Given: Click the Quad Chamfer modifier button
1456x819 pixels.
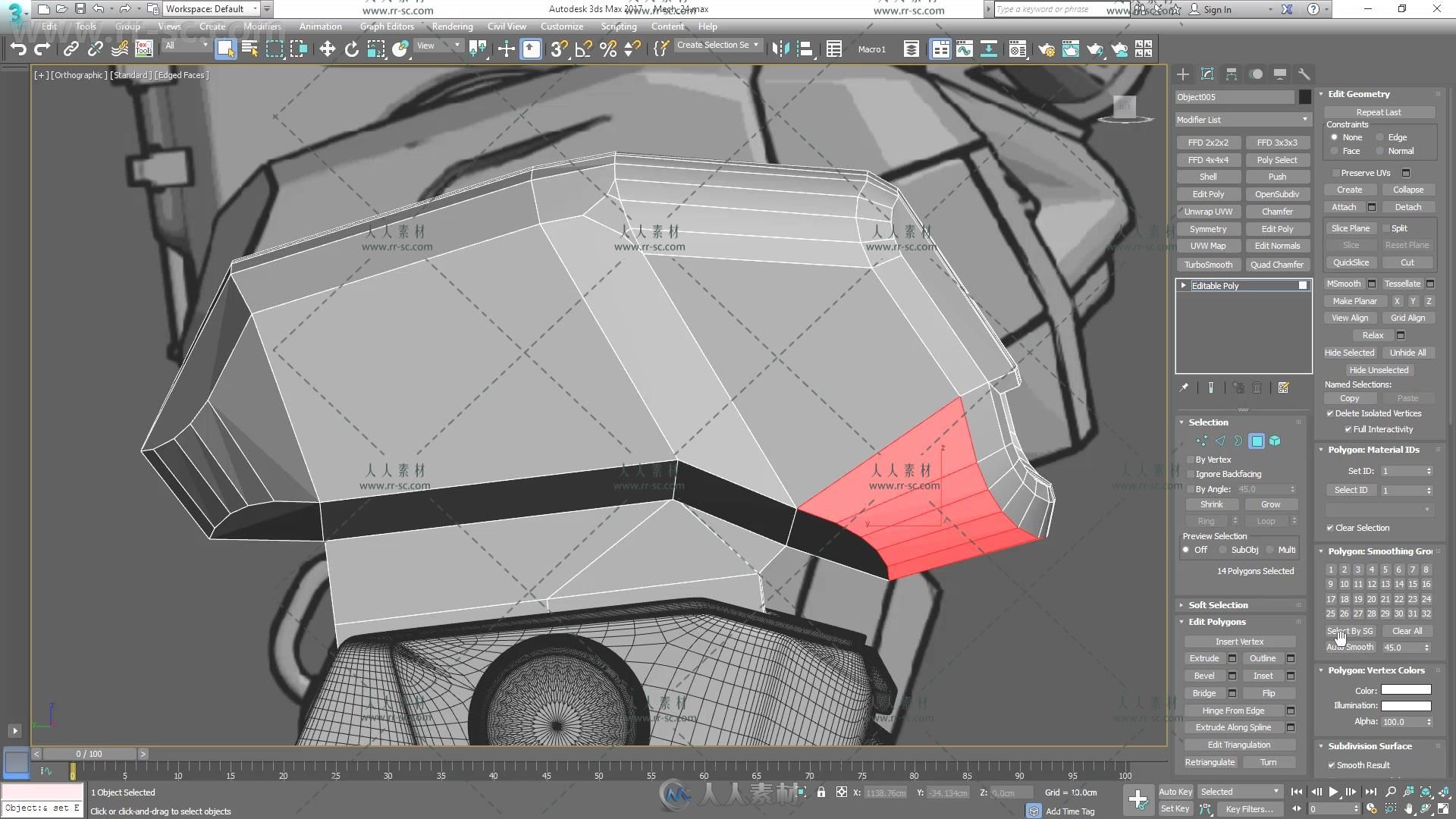Looking at the screenshot, I should click(1277, 265).
